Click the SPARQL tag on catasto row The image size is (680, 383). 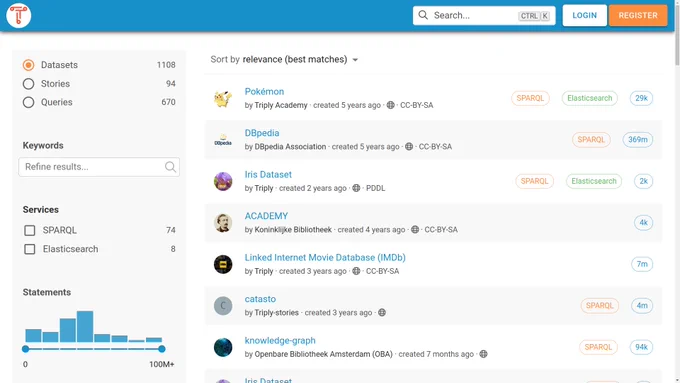pyautogui.click(x=599, y=306)
